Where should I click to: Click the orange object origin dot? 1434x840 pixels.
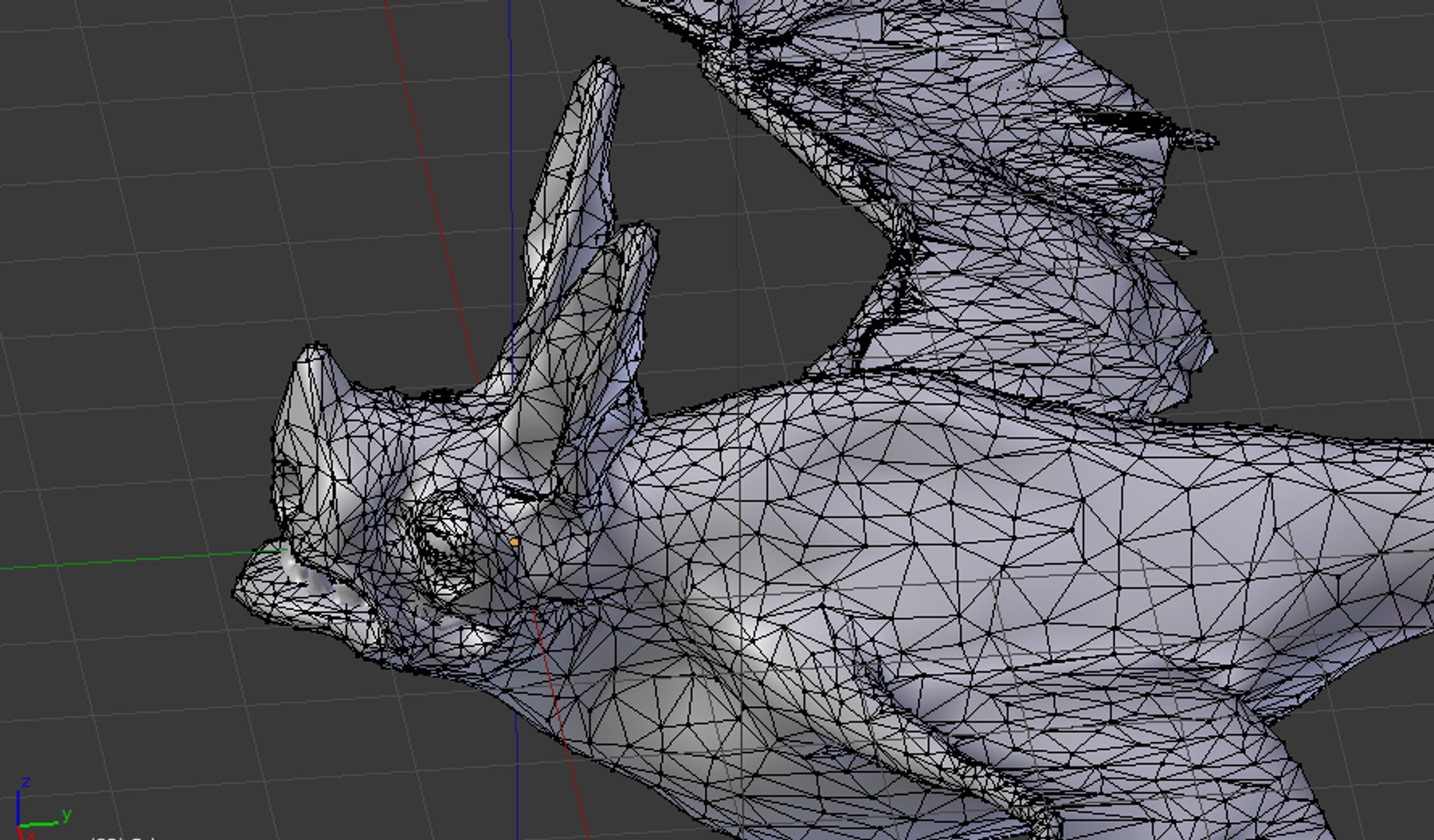(514, 542)
